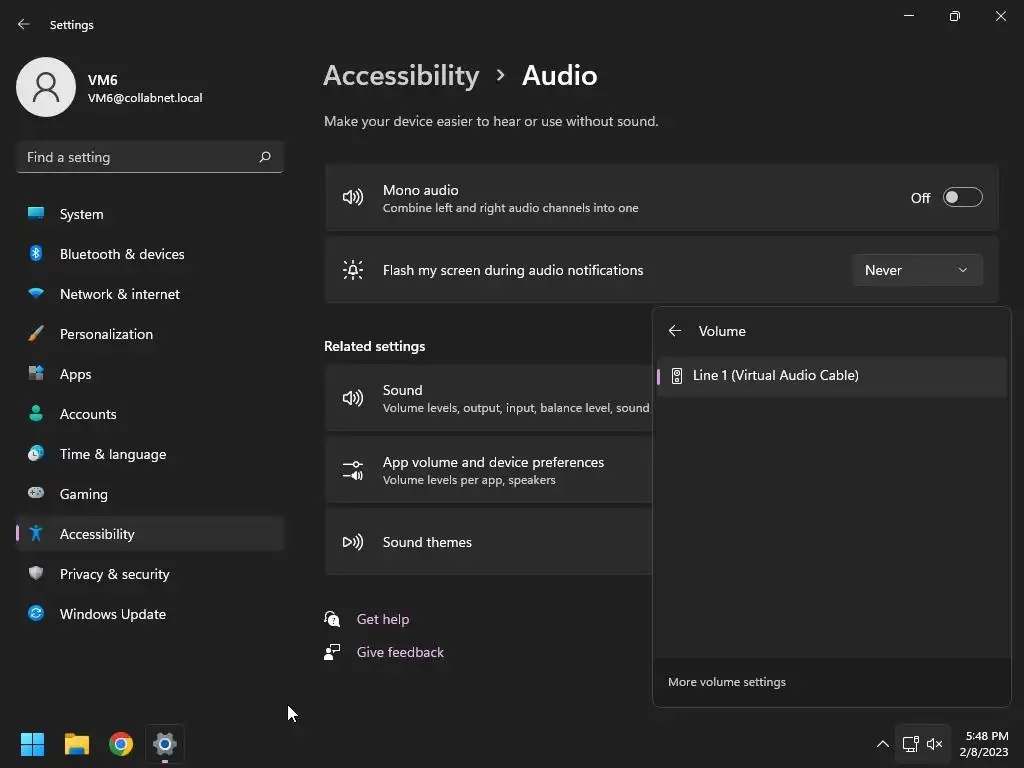The image size is (1024, 768).
Task: Open Windows Update settings
Action: (x=113, y=614)
